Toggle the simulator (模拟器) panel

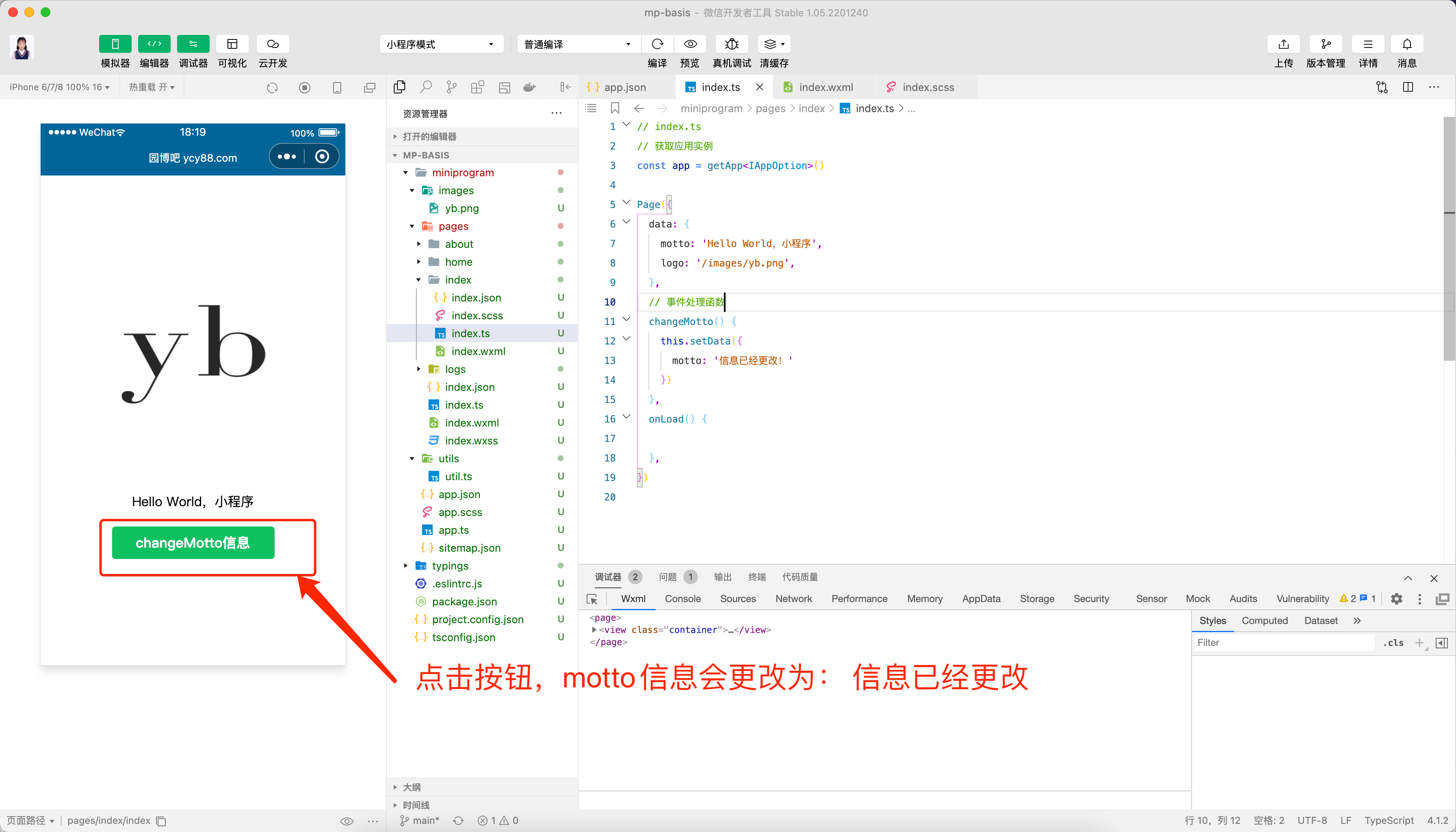click(x=115, y=44)
